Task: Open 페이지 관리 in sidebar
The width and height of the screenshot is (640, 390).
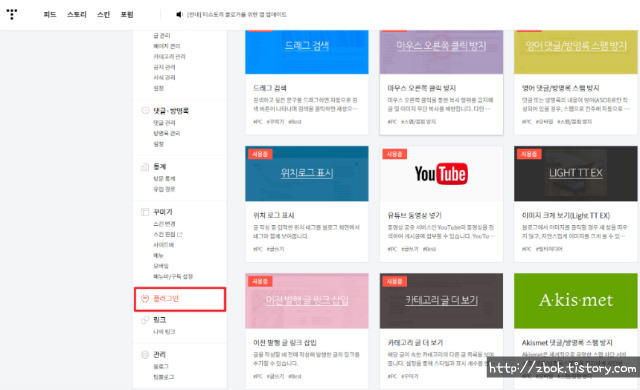Action: [x=167, y=46]
